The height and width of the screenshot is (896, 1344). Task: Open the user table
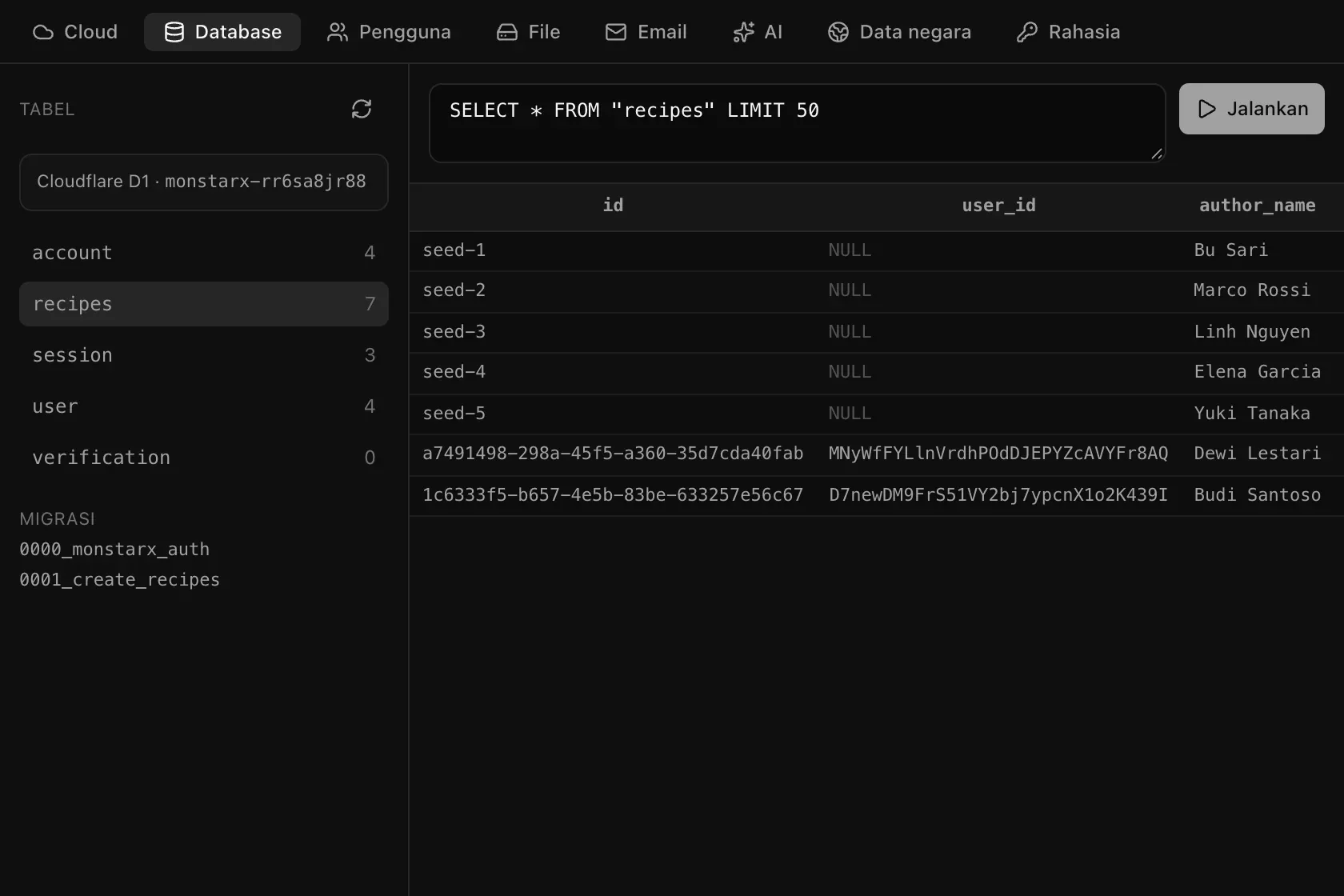coord(204,406)
